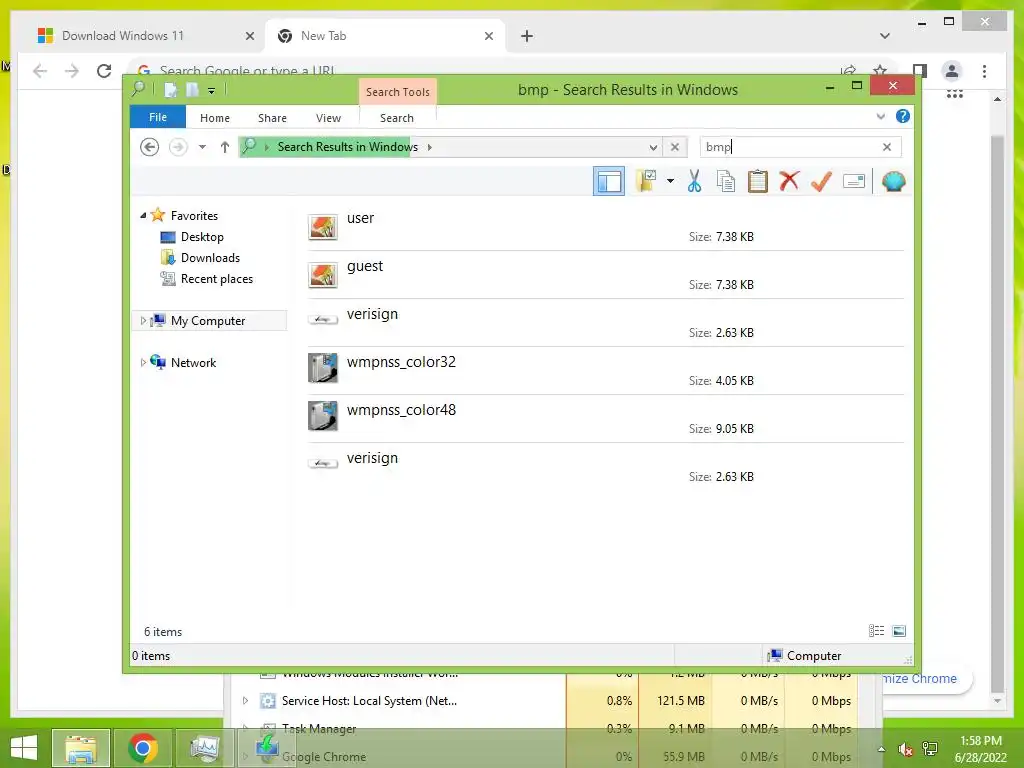Clear the bmp search text

[887, 147]
